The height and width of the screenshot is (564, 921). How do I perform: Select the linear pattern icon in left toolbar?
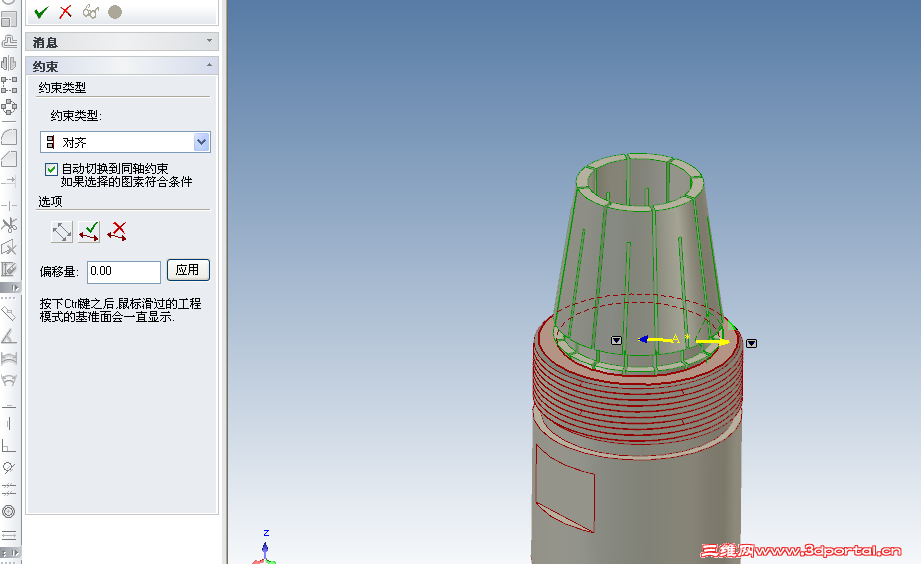tap(9, 85)
